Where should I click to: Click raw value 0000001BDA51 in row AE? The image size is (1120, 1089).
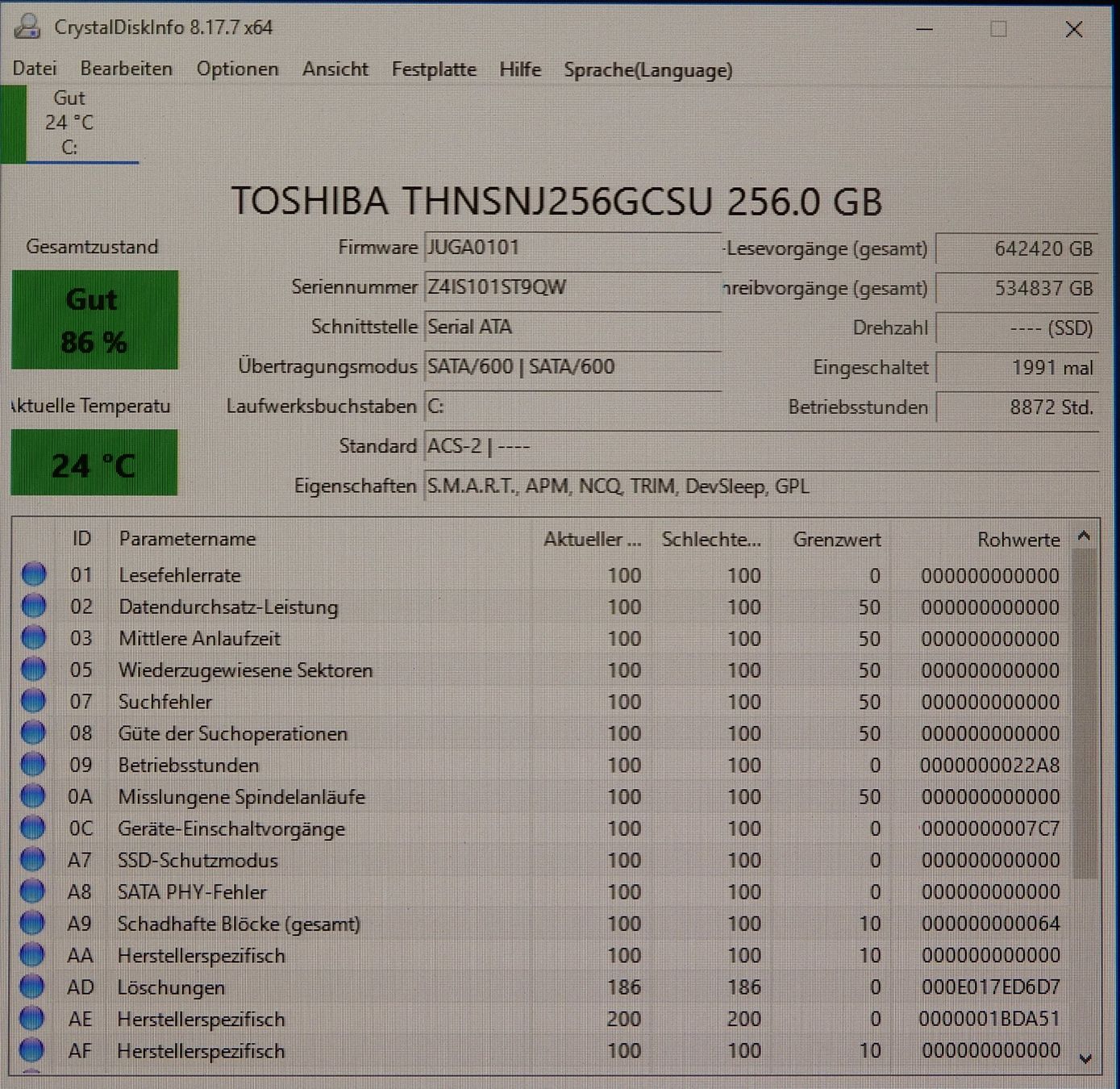(x=989, y=1019)
